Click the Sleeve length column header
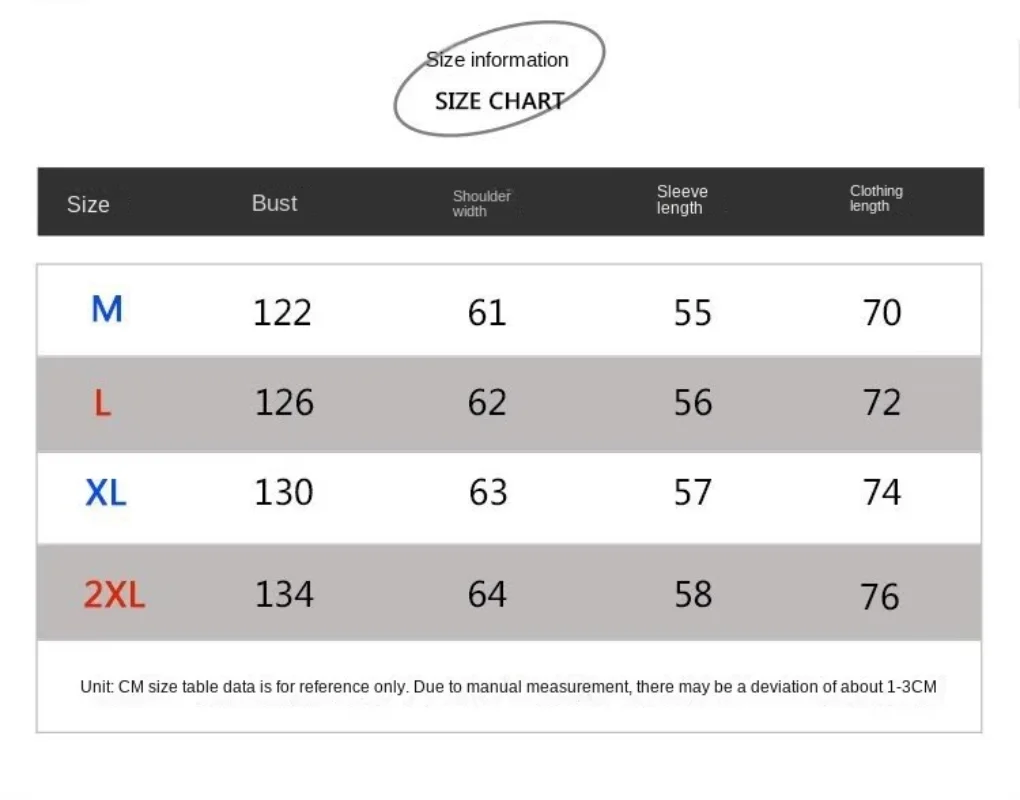Viewport: 1020px width, 800px height. 682,200
